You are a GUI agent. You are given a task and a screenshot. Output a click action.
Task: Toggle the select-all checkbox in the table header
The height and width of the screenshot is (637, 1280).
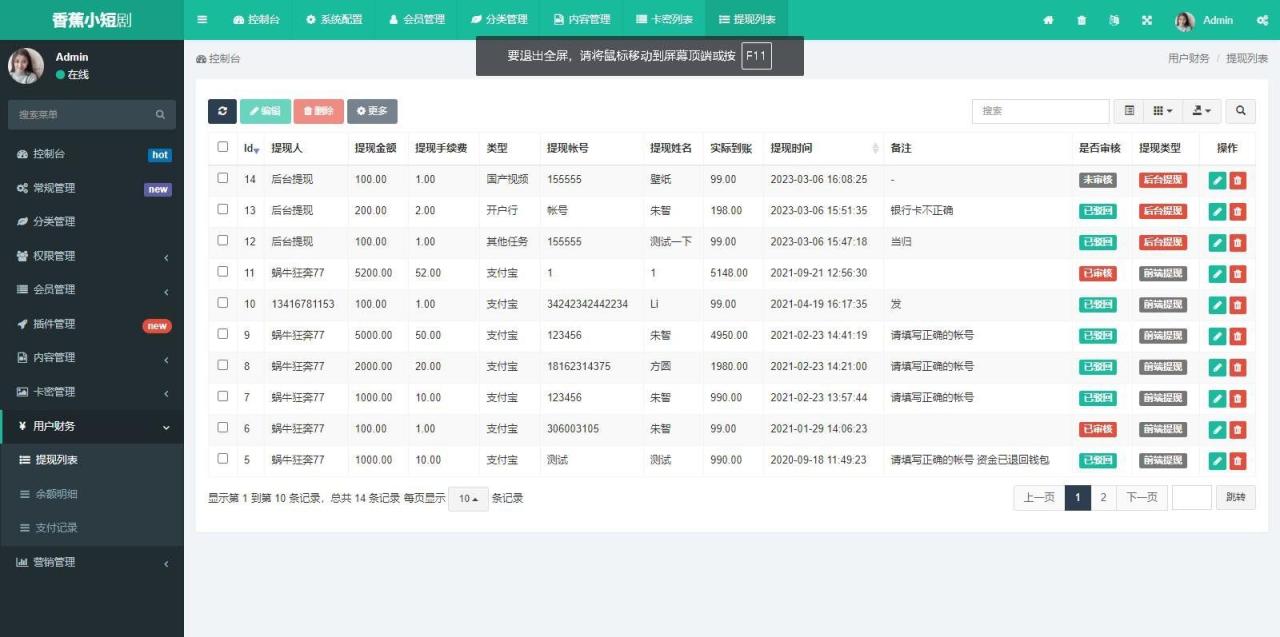[222, 145]
